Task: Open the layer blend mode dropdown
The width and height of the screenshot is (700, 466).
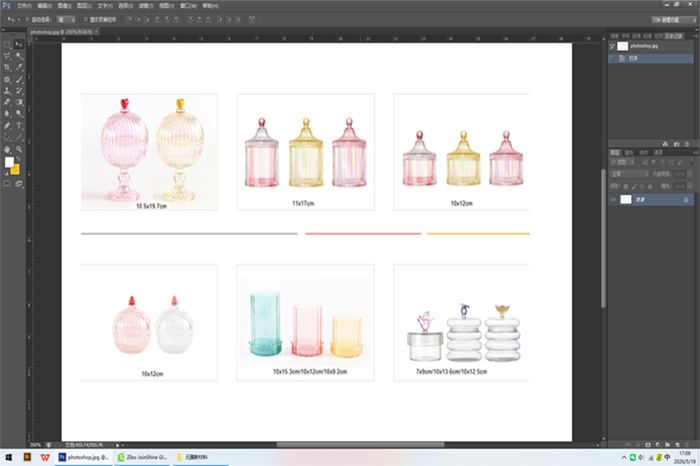Action: 629,174
